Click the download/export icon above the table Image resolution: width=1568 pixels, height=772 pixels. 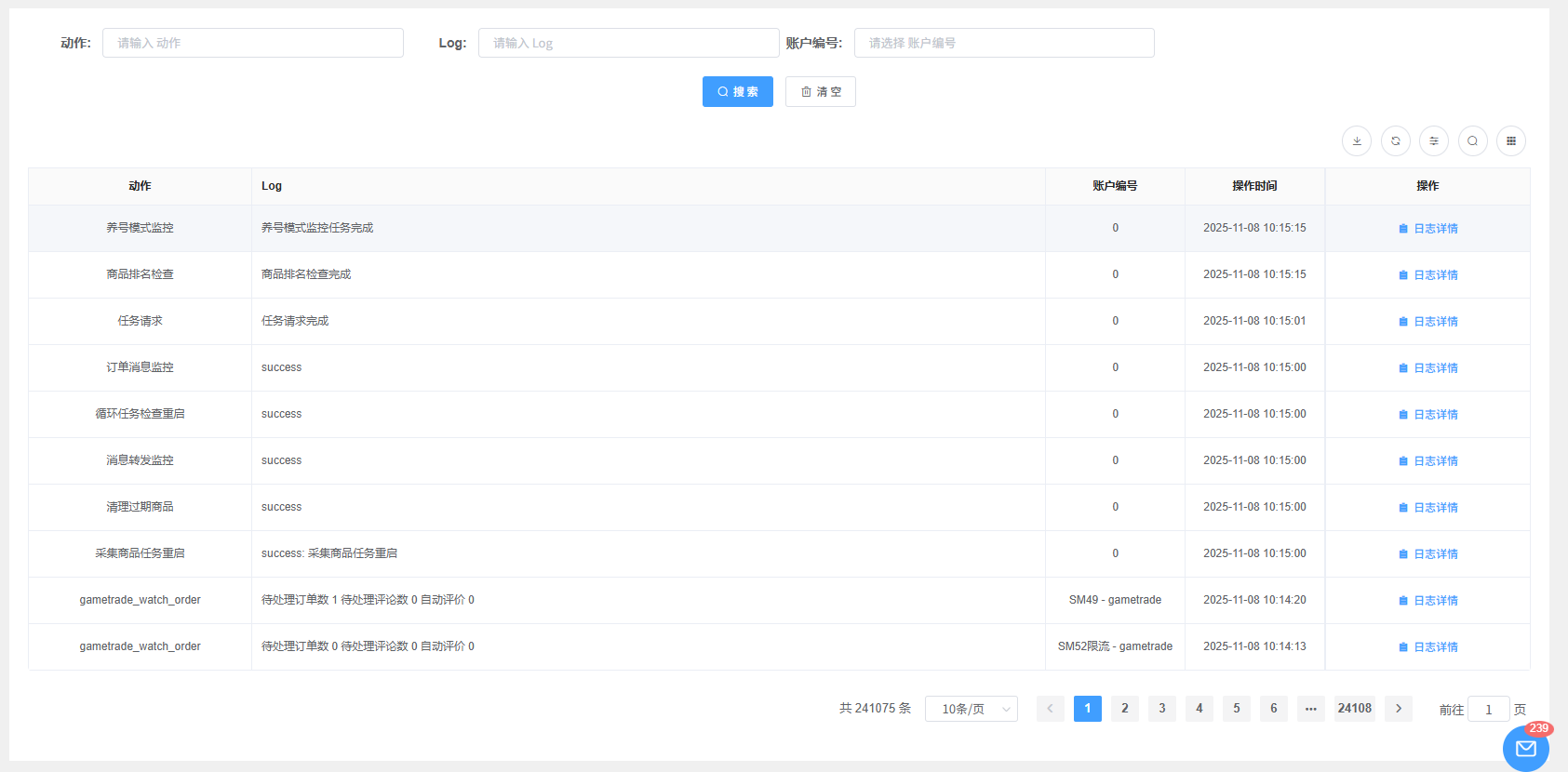click(1356, 141)
